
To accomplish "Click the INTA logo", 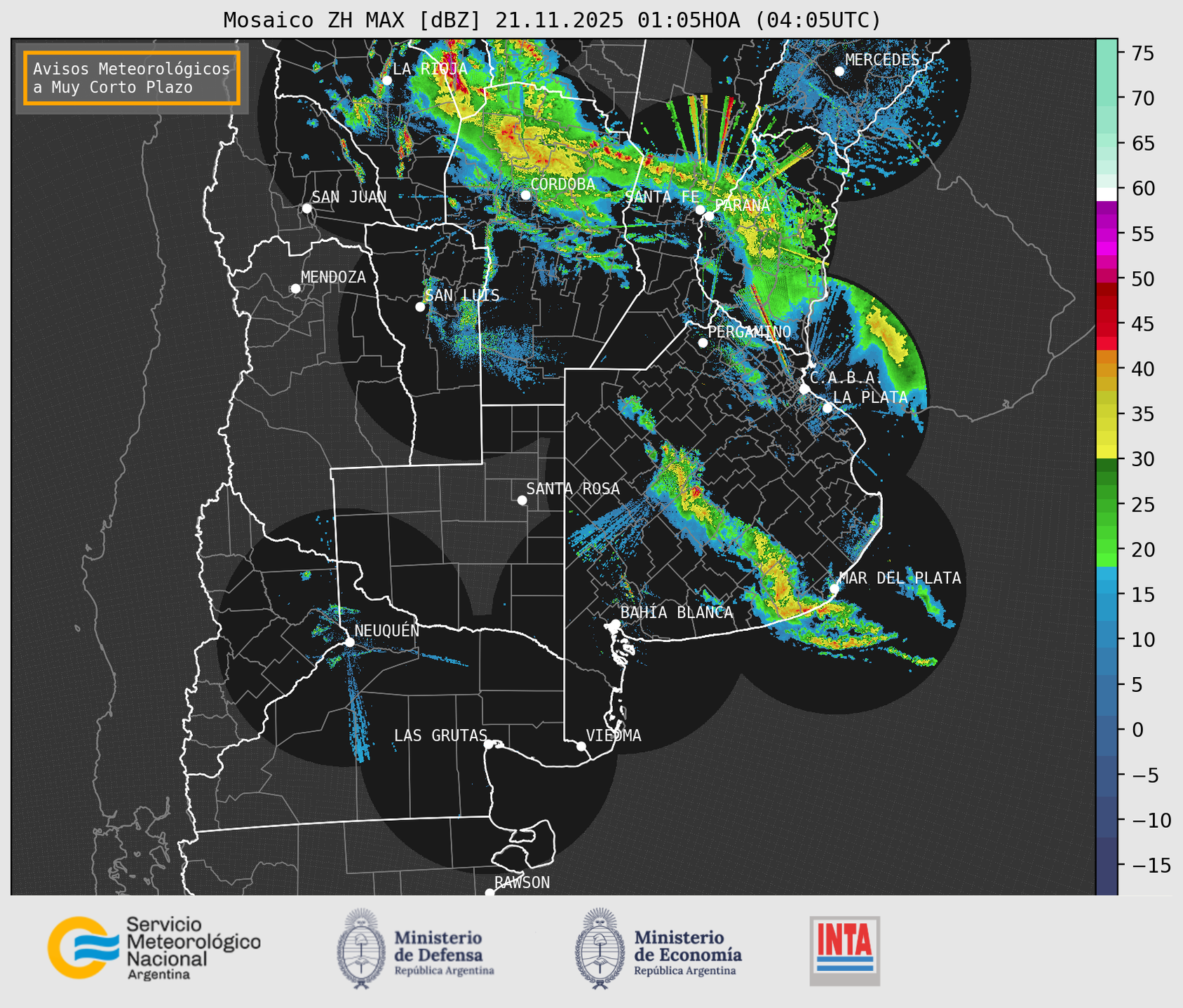I will 845,950.
